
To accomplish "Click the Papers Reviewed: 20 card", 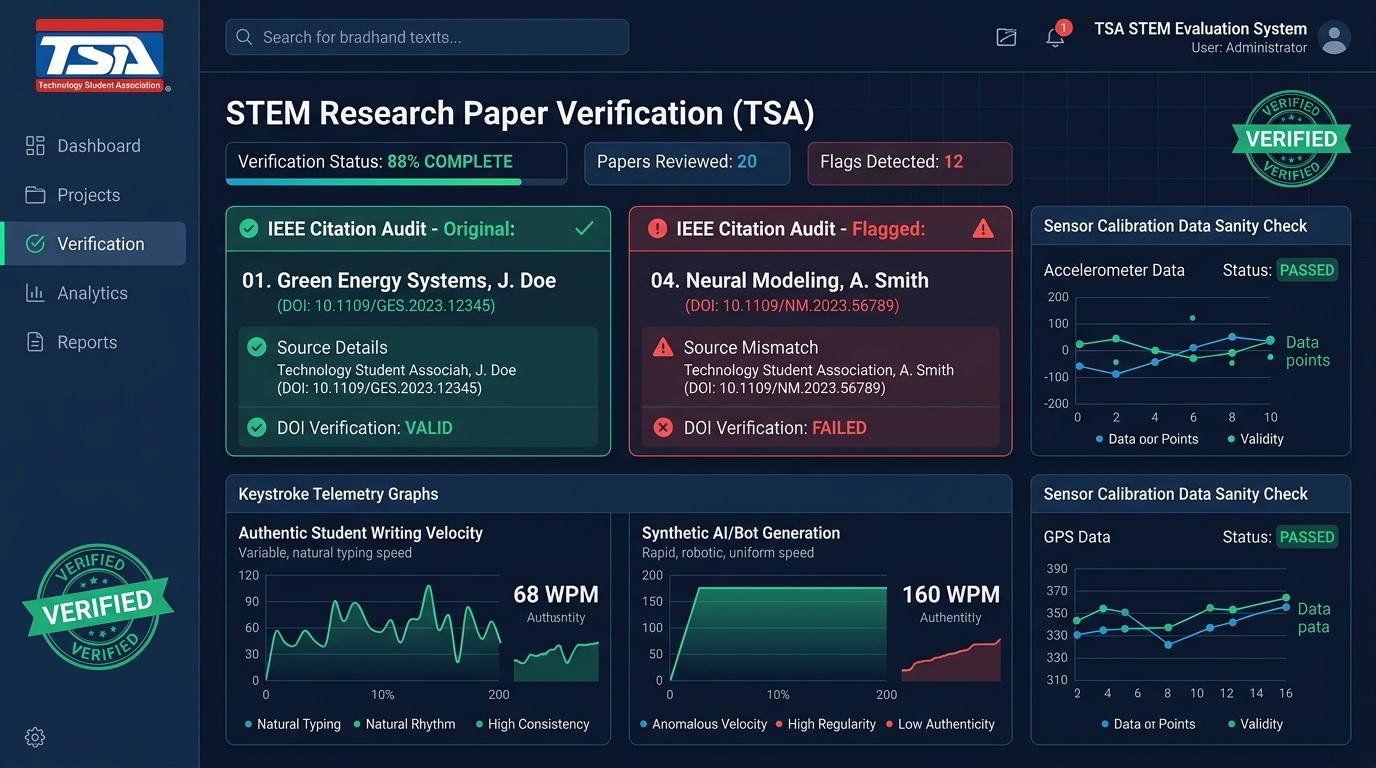I will (x=687, y=164).
